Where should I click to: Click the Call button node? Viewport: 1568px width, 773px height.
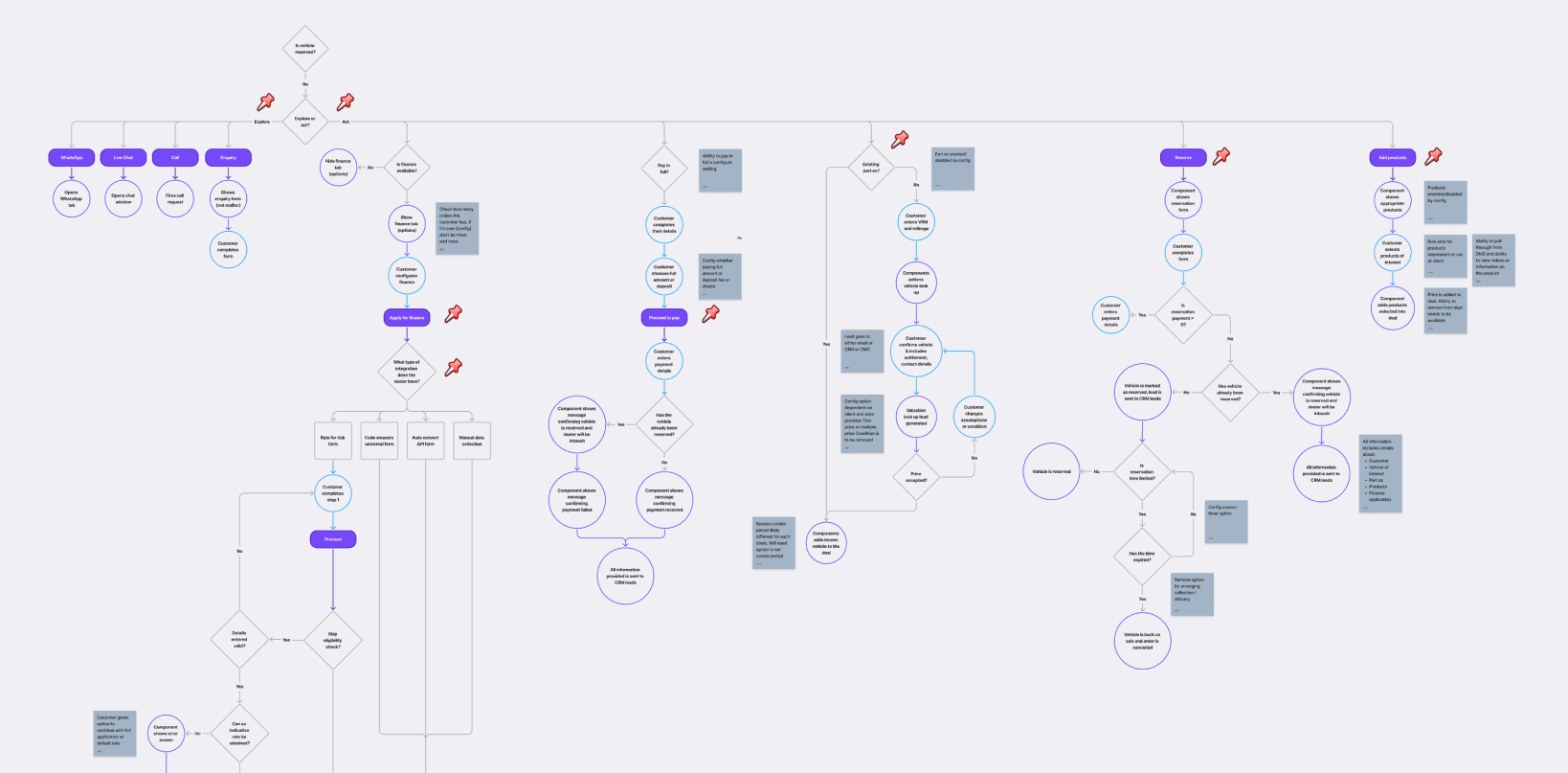tap(175, 157)
